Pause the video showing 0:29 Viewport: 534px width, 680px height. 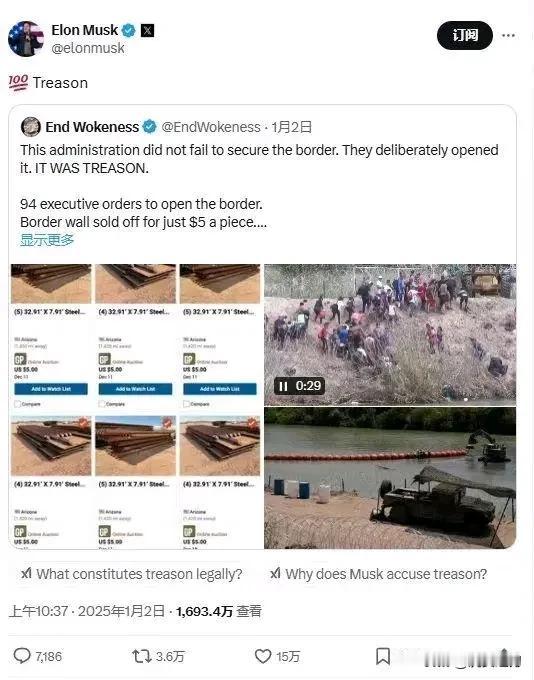283,386
